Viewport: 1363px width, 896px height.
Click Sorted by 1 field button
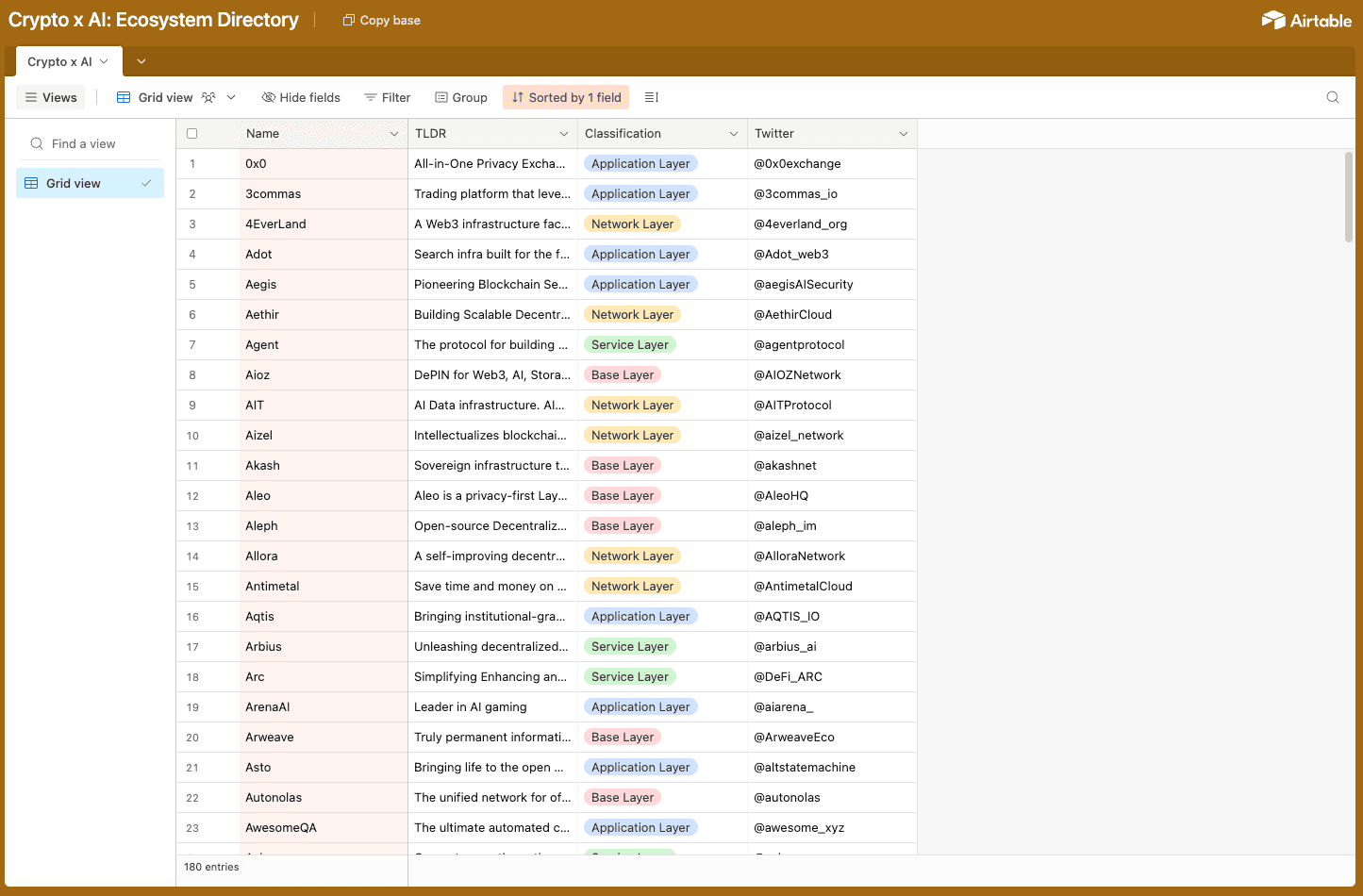566,97
